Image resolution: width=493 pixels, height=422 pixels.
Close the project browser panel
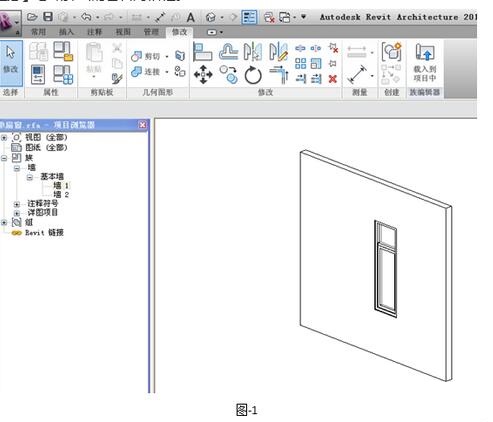[143, 125]
